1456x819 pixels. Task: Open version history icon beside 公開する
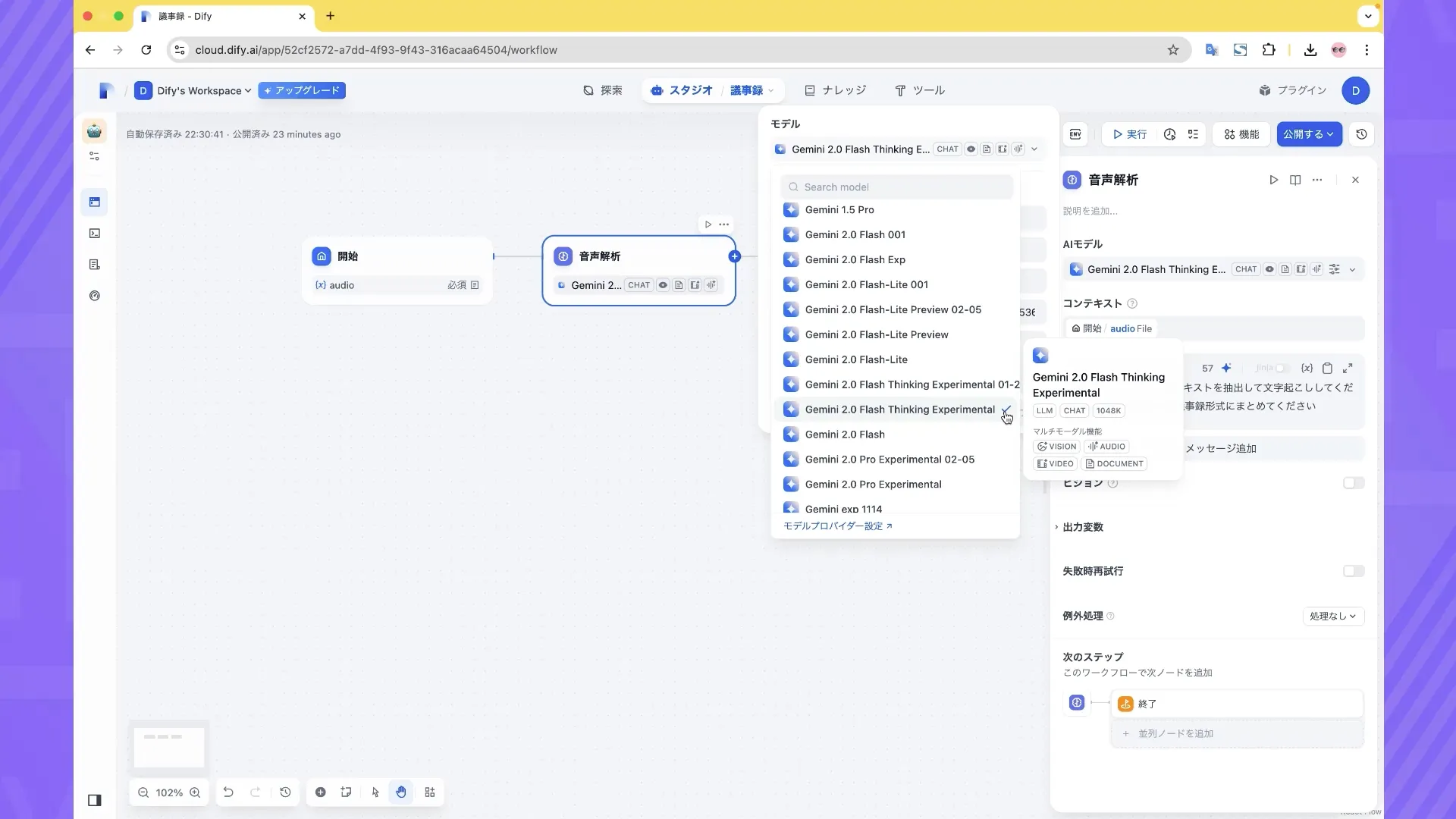1361,134
